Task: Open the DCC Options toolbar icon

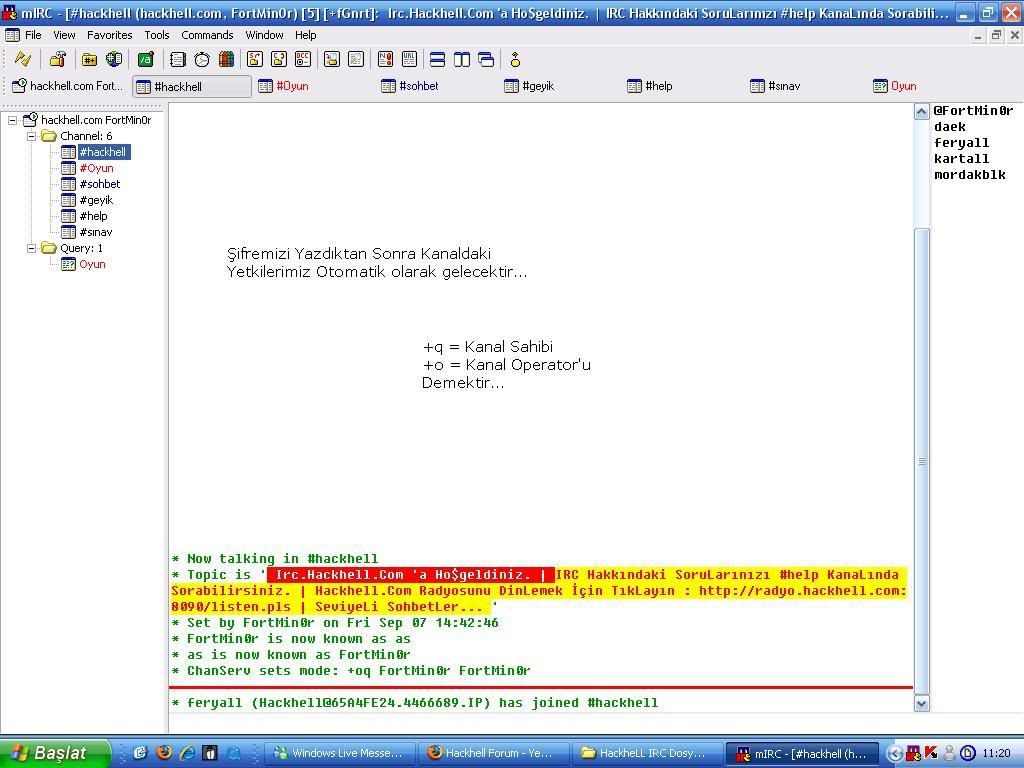Action: coord(303,60)
